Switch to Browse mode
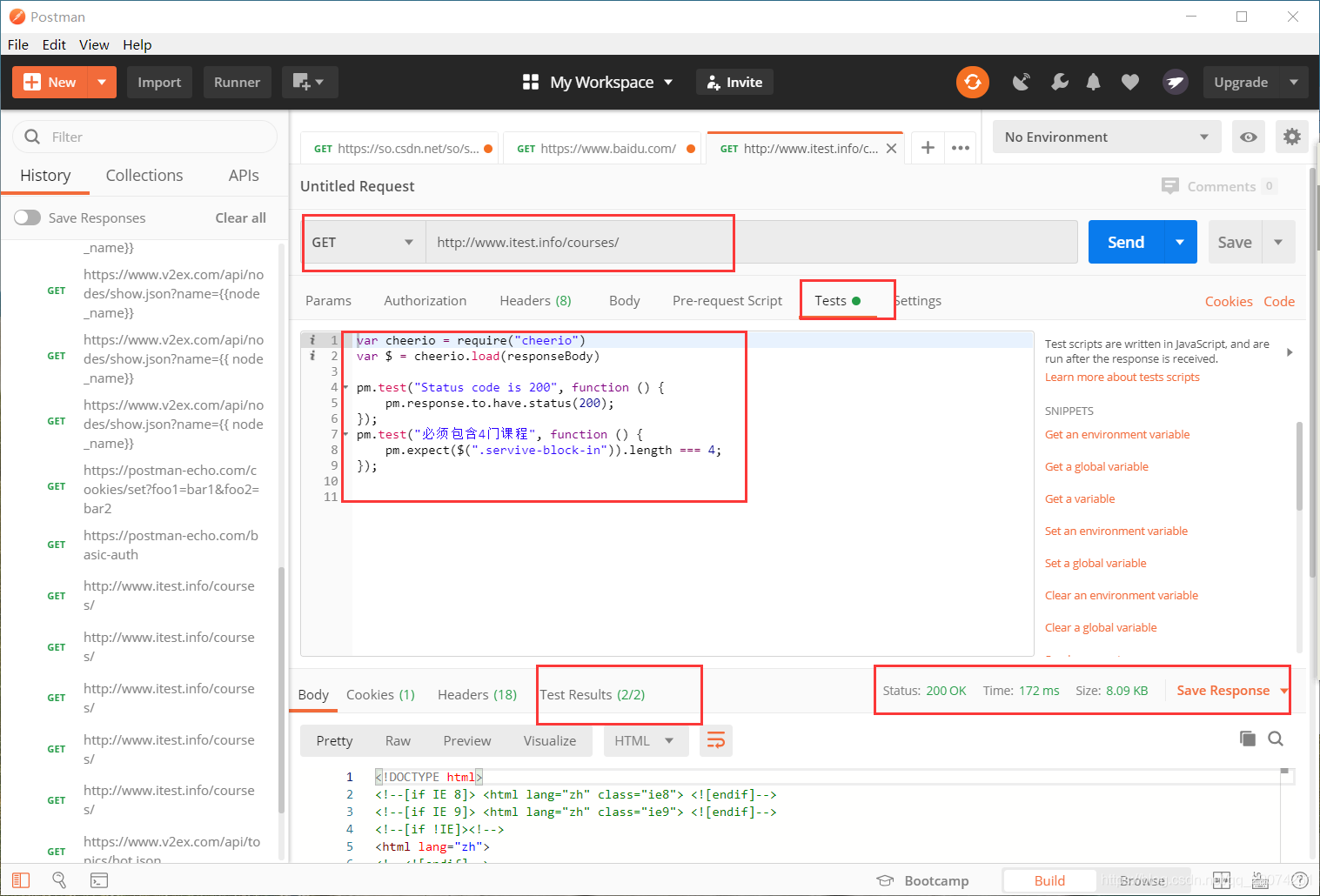Viewport: 1320px width, 896px height. pos(1142,880)
